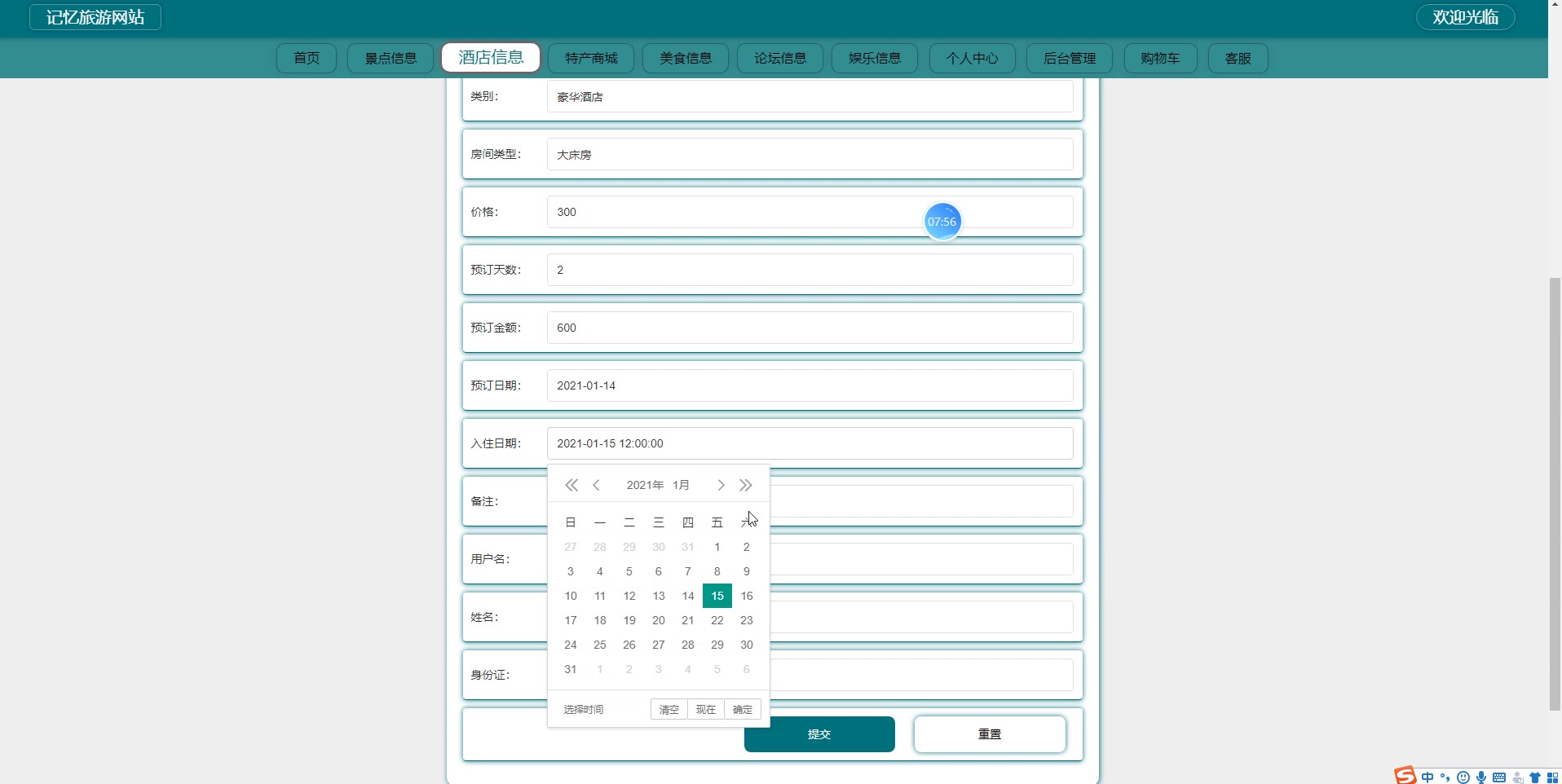The width and height of the screenshot is (1562, 784).
Task: Pick date 7 in the calendar
Action: pyautogui.click(x=688, y=571)
